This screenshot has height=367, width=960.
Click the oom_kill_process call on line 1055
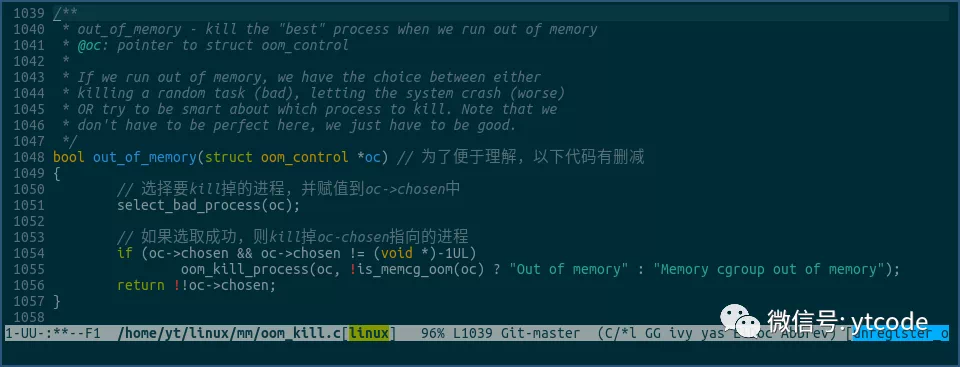pos(244,269)
